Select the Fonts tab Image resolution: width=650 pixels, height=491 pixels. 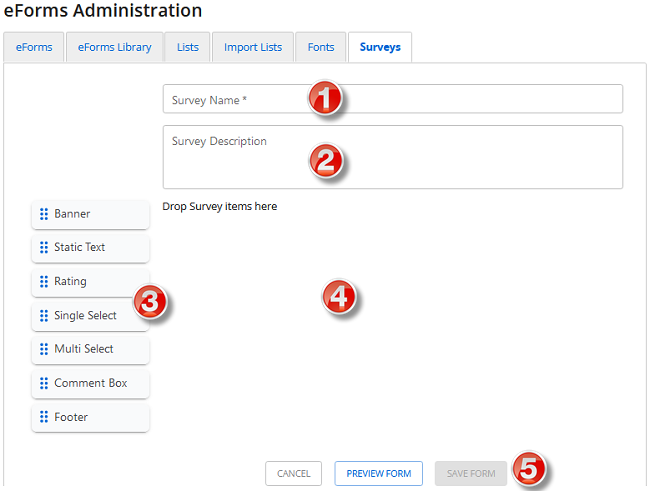[x=321, y=47]
